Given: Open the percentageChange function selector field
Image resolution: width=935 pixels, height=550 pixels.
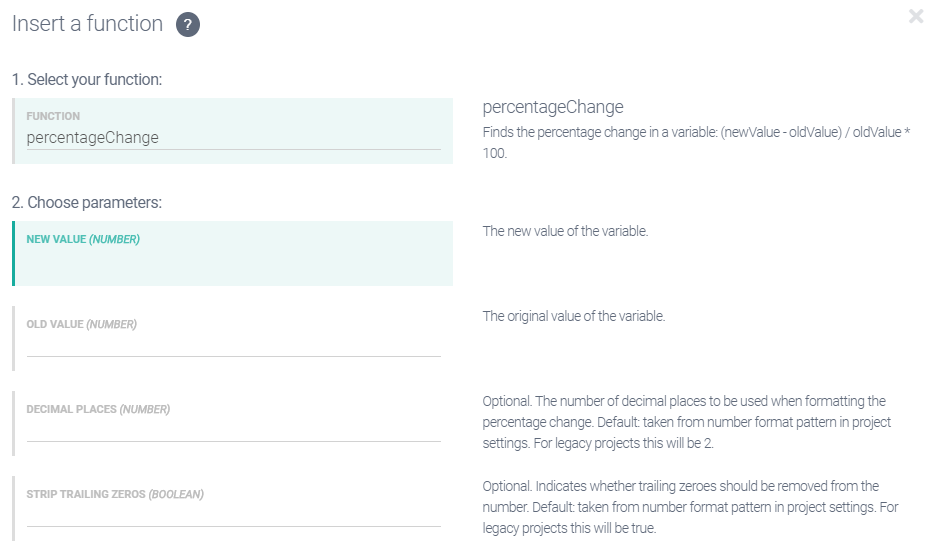Looking at the screenshot, I should pos(233,138).
